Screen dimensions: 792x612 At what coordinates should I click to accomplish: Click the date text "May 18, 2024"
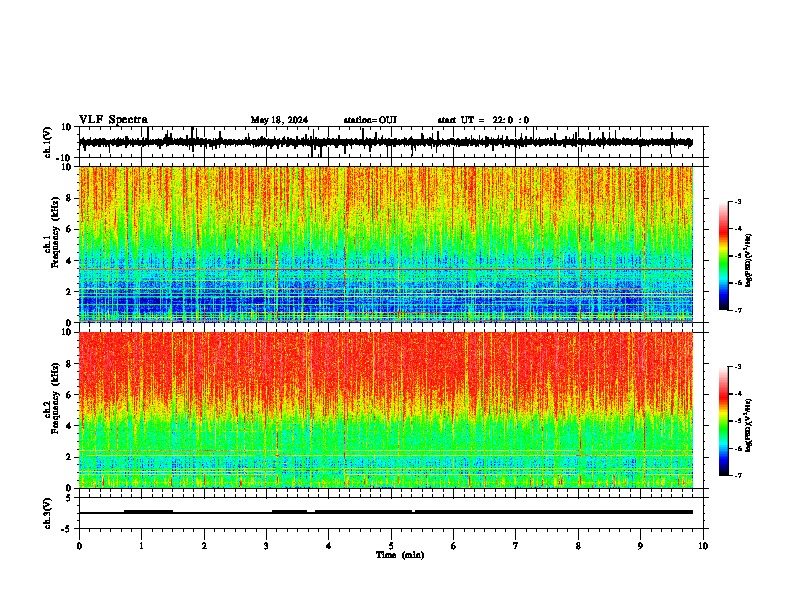coord(279,120)
